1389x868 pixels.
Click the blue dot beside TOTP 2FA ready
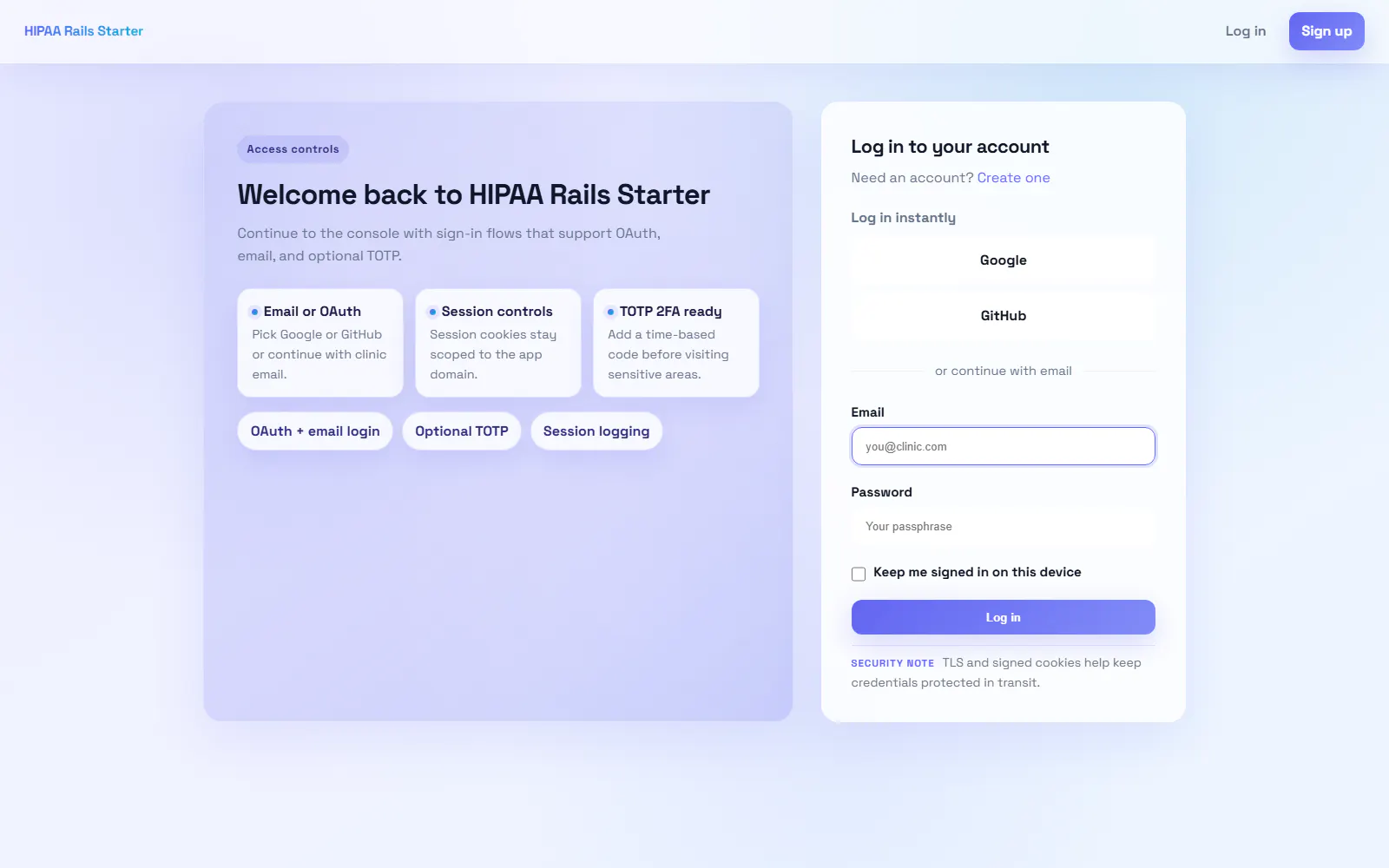pyautogui.click(x=610, y=312)
